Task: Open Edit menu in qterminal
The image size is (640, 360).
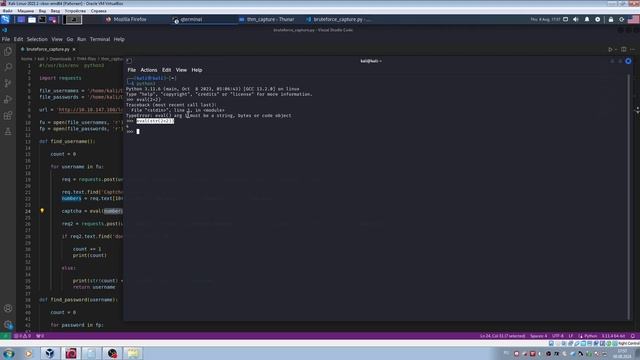Action: [167, 70]
